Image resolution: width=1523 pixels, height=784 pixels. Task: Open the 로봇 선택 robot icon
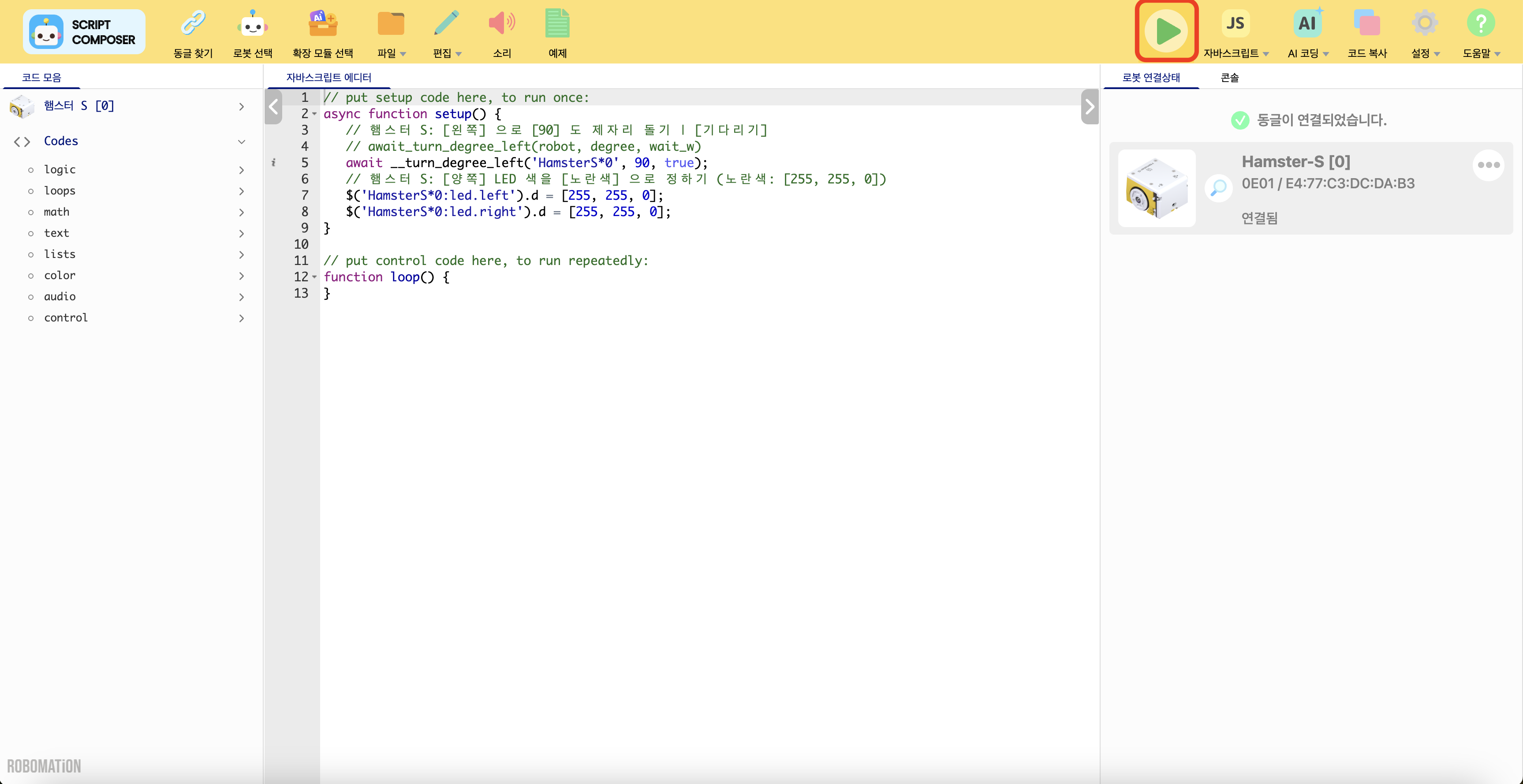(253, 24)
